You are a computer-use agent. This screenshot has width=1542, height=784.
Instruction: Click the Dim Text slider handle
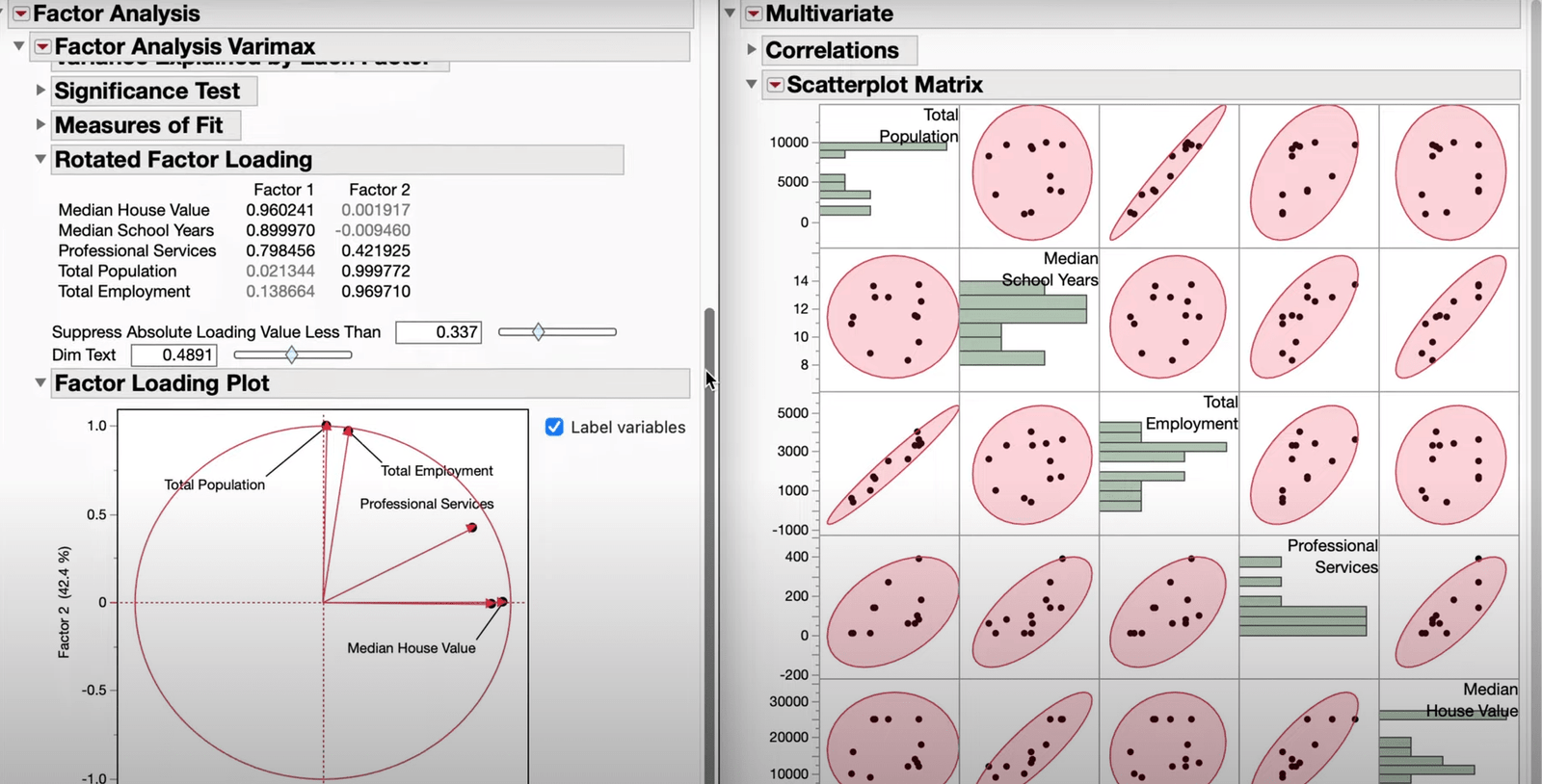pyautogui.click(x=292, y=354)
